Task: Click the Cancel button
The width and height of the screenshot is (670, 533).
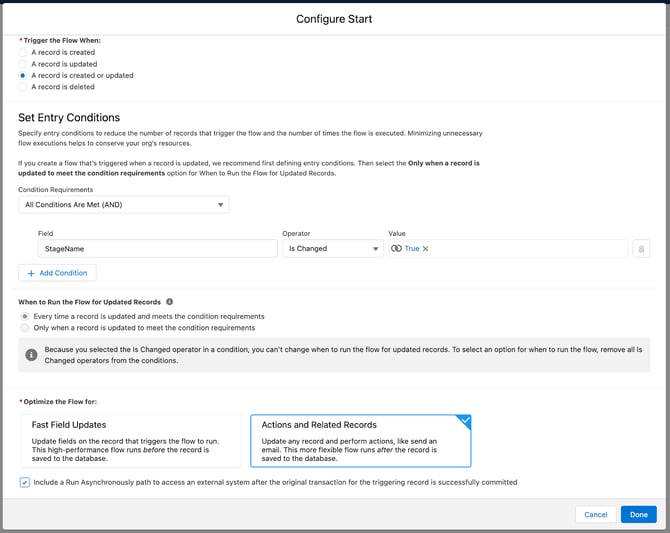Action: point(595,514)
